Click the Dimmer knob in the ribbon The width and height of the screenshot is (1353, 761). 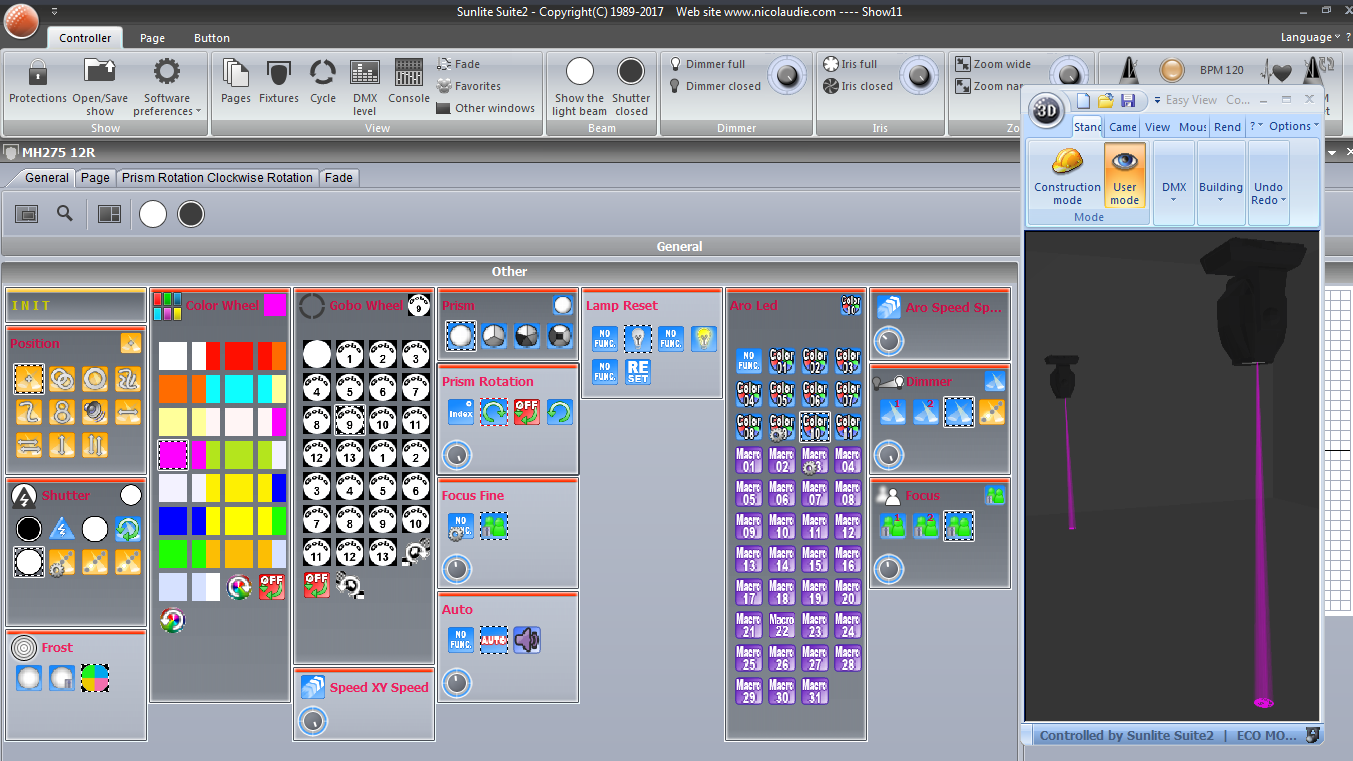(x=788, y=75)
